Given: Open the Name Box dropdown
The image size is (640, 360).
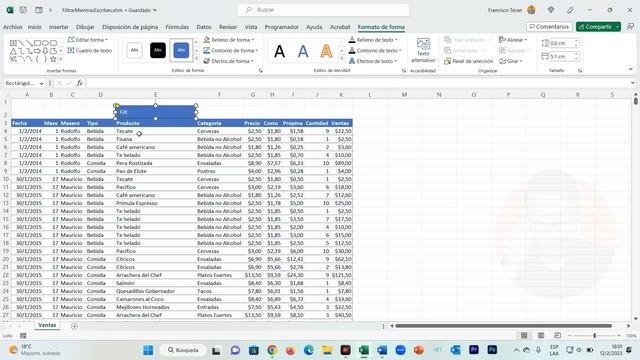Looking at the screenshot, I should [41, 83].
